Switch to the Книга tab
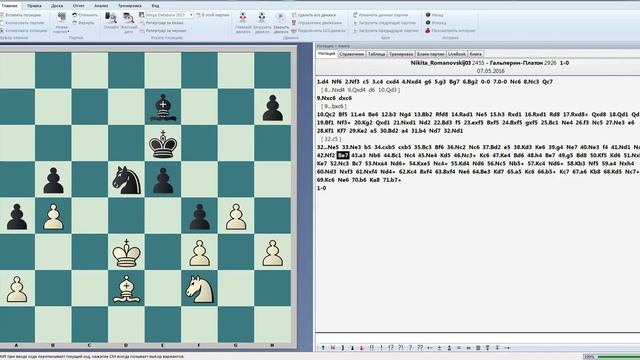640x360 pixels. coord(476,54)
